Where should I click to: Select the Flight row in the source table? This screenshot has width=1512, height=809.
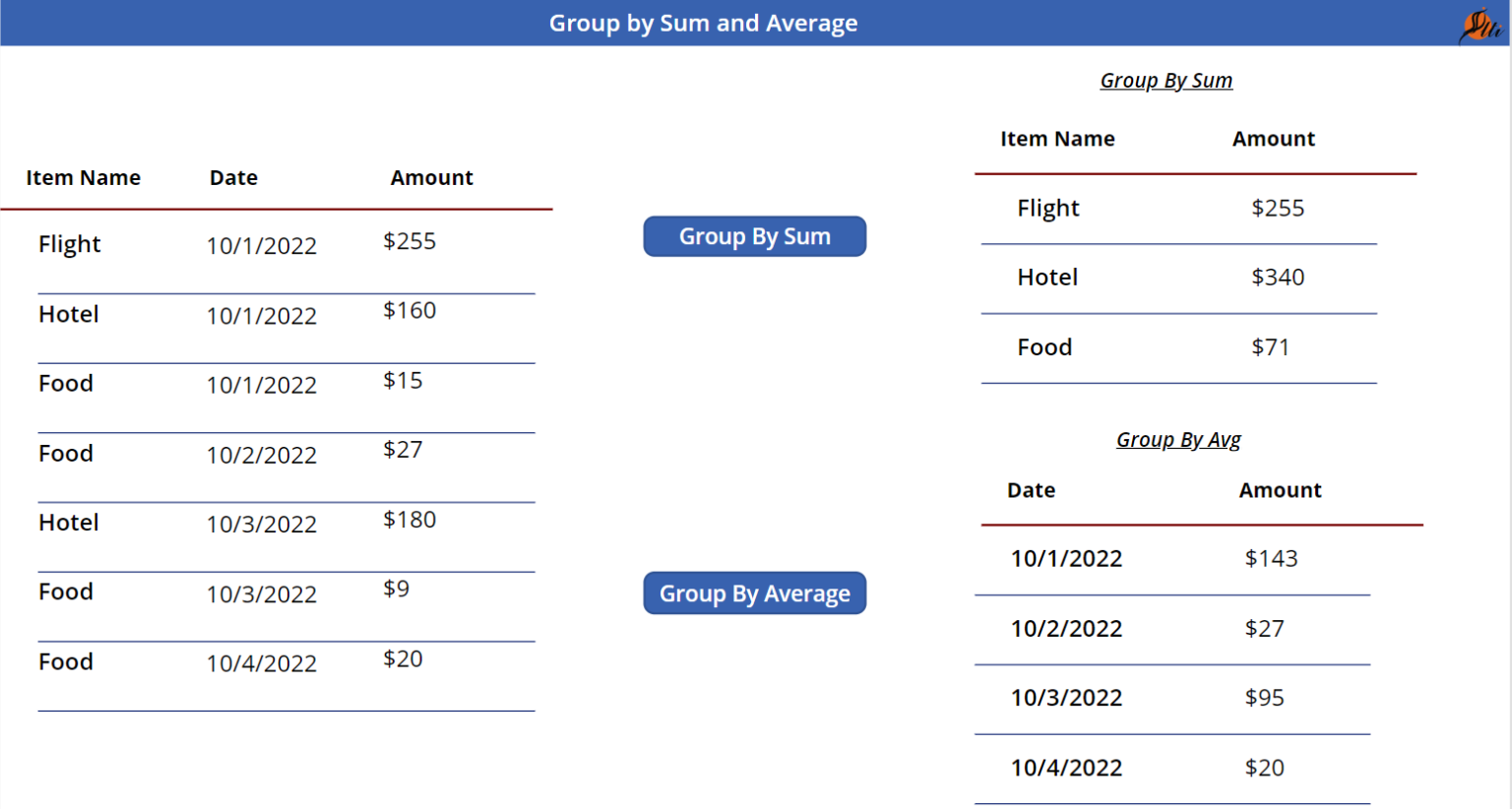69,244
